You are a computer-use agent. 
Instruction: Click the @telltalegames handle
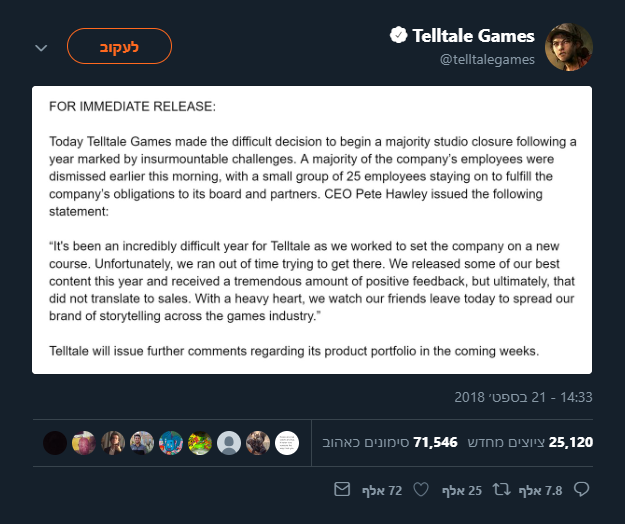tap(487, 60)
